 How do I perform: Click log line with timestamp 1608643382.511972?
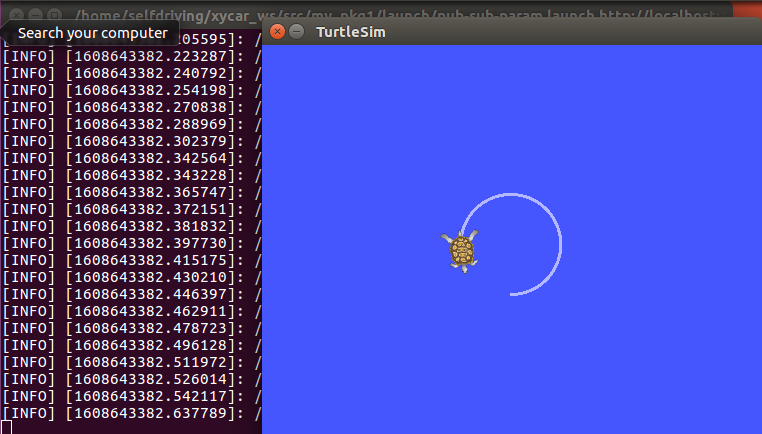coord(132,363)
